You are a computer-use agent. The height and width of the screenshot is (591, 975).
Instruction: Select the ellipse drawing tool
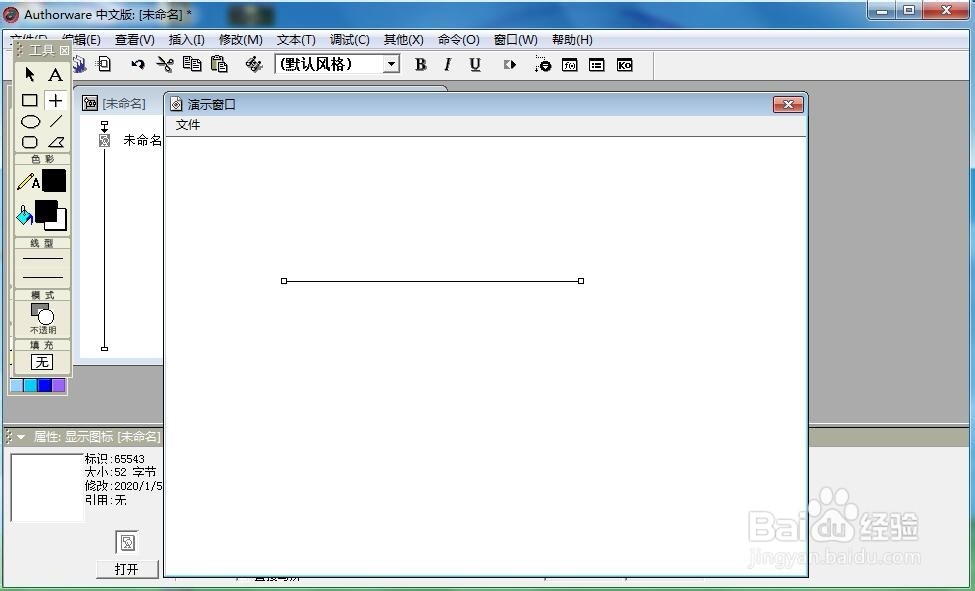tap(29, 121)
